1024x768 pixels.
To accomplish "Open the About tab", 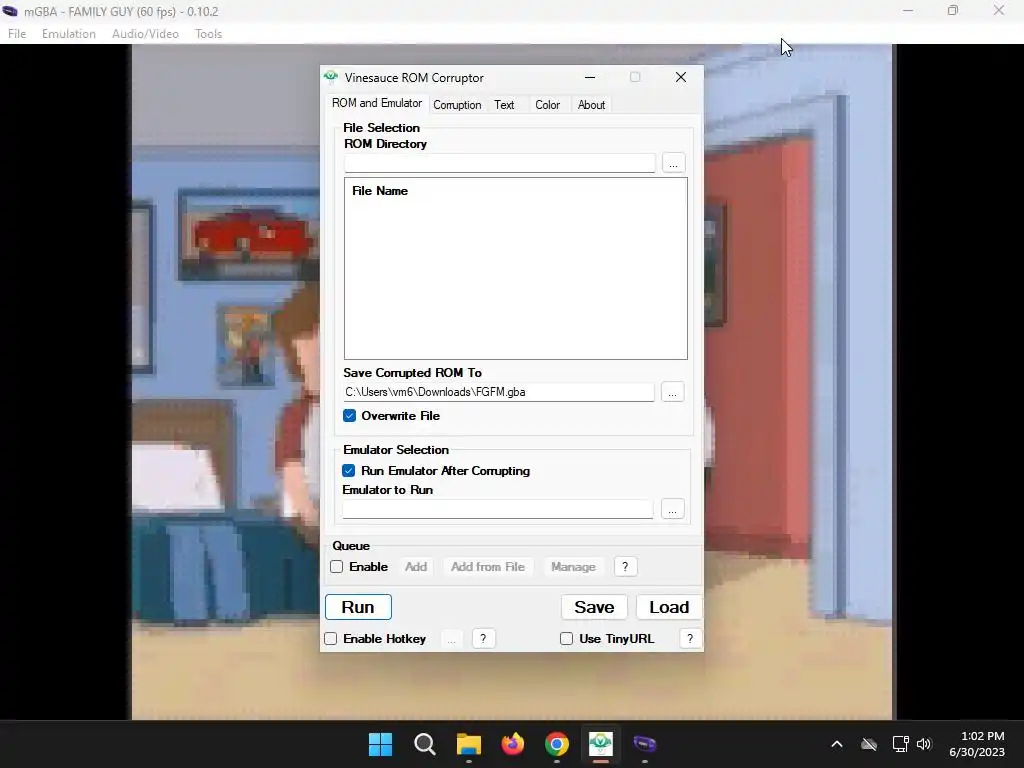I will 591,104.
